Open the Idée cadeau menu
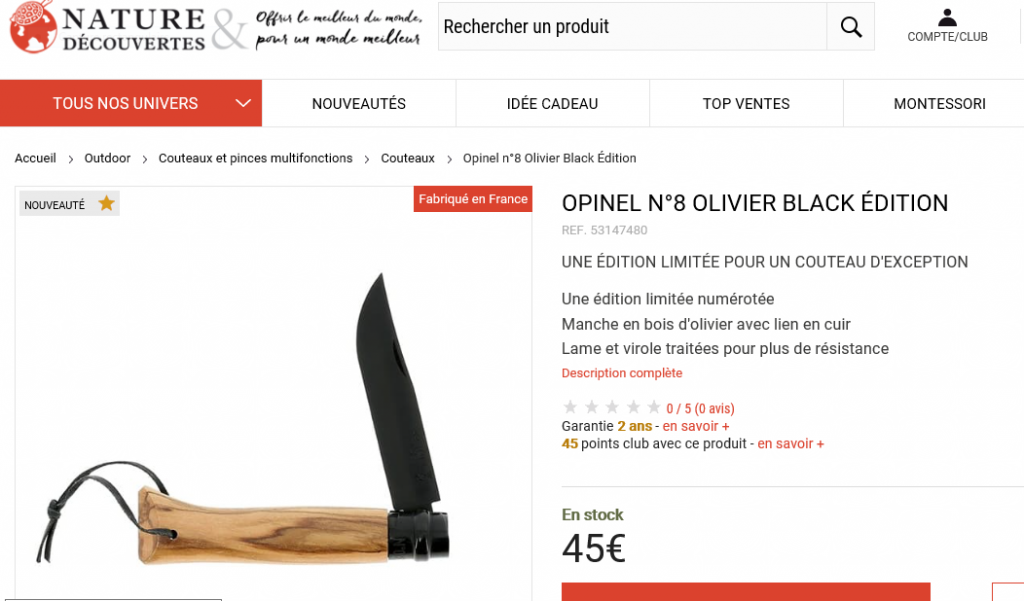This screenshot has height=601, width=1024. (552, 103)
